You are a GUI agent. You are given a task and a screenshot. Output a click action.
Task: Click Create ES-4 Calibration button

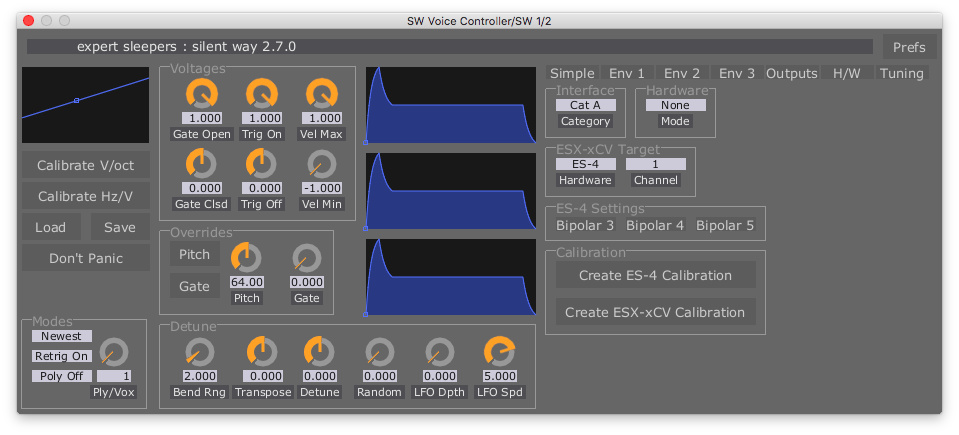655,275
